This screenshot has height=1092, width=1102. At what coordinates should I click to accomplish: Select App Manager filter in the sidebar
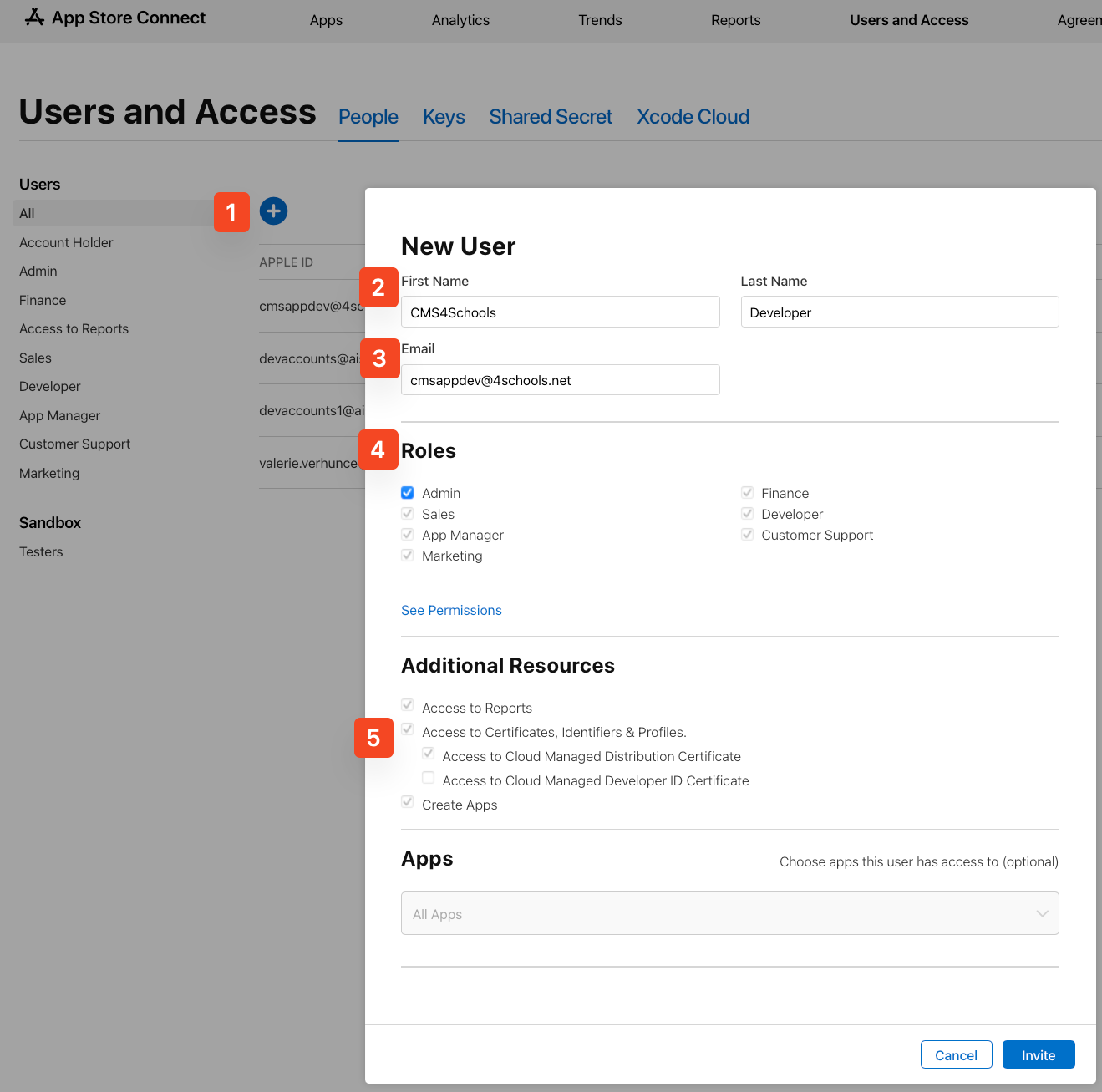pos(59,415)
